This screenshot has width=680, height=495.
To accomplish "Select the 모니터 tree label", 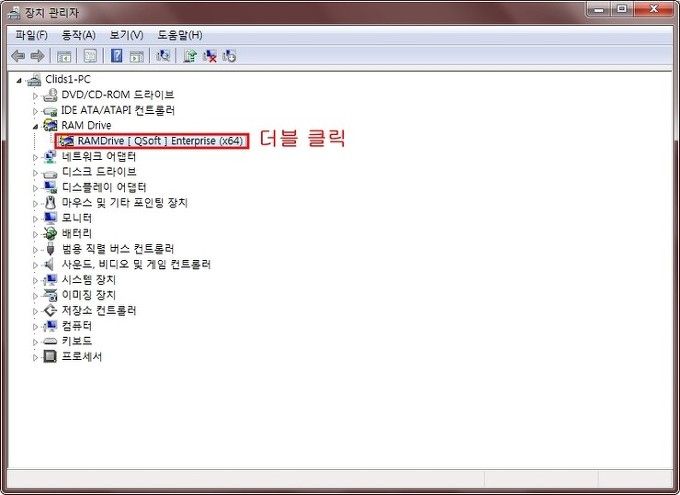I will [x=76, y=218].
